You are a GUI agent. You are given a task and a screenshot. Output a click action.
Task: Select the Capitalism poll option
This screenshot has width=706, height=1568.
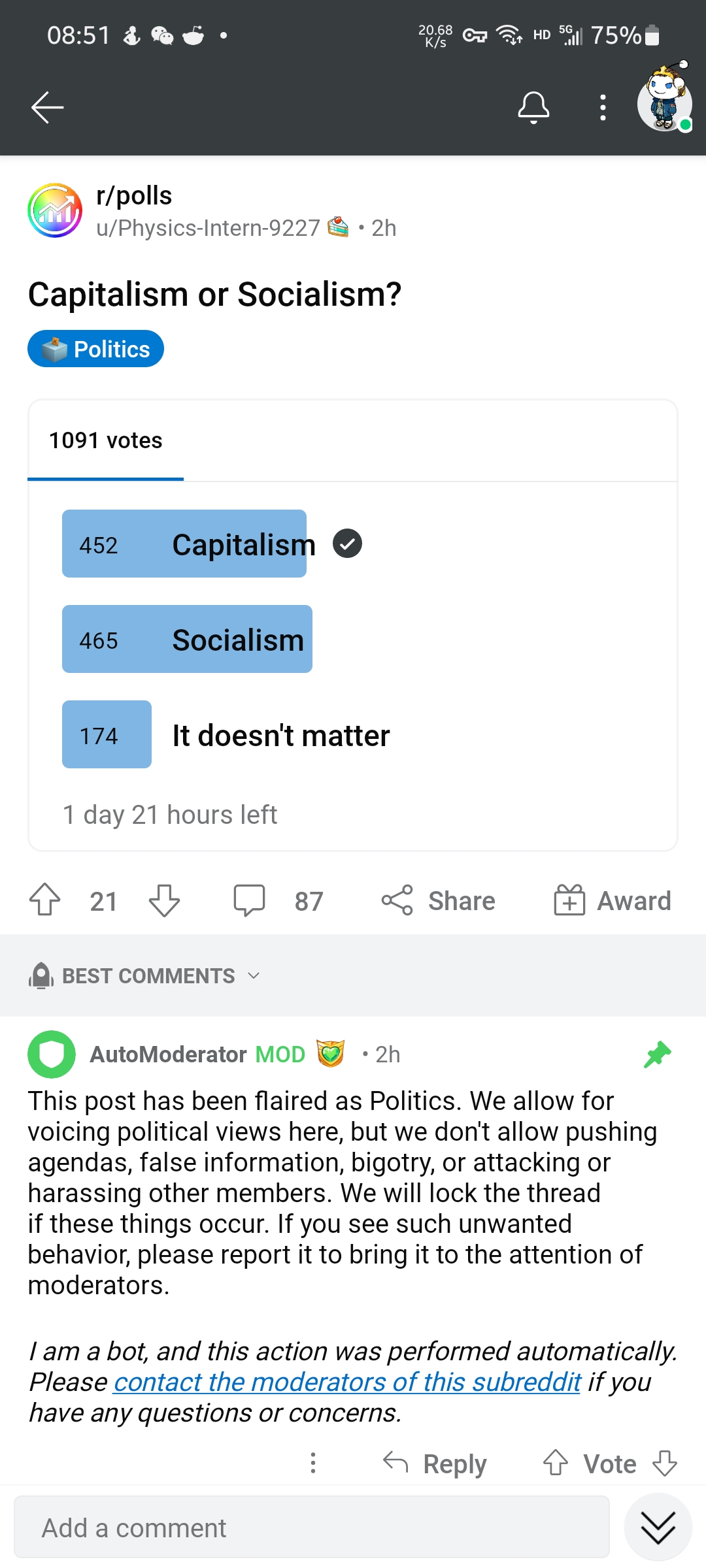coord(212,544)
